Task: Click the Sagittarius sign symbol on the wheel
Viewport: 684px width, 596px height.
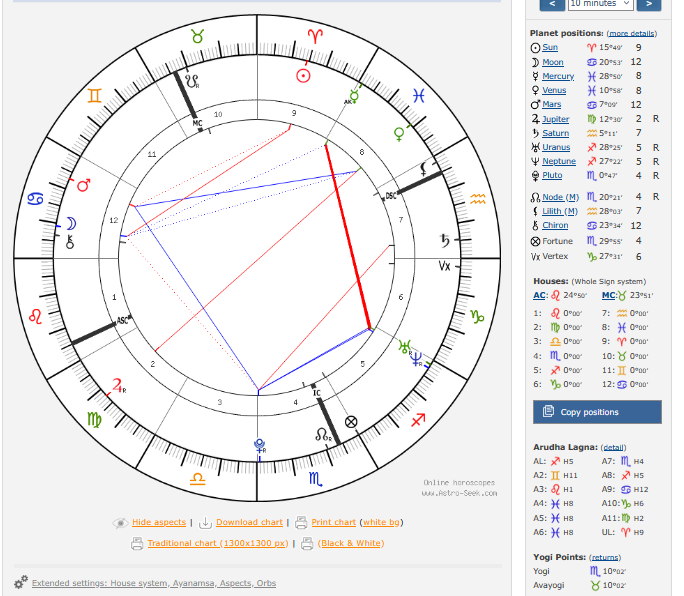Action: click(418, 420)
